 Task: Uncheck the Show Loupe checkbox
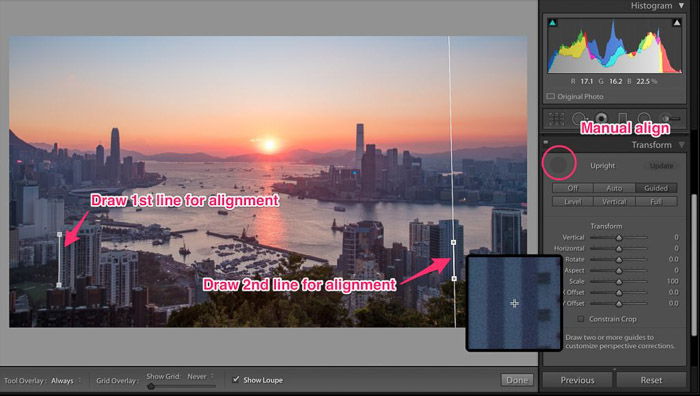pos(236,379)
